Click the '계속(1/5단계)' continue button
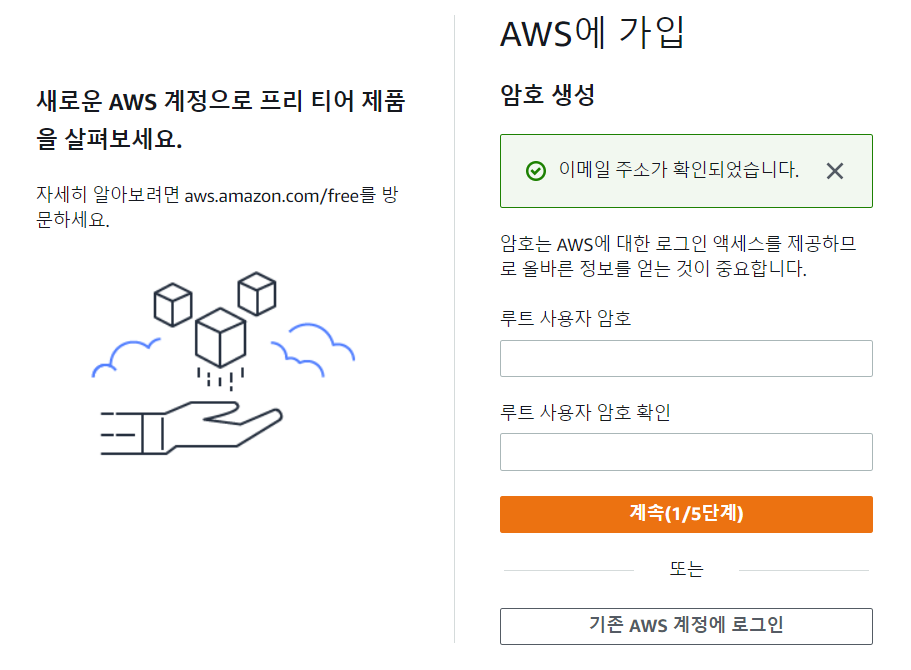Viewport: 911px width, 670px height. pyautogui.click(x=686, y=514)
